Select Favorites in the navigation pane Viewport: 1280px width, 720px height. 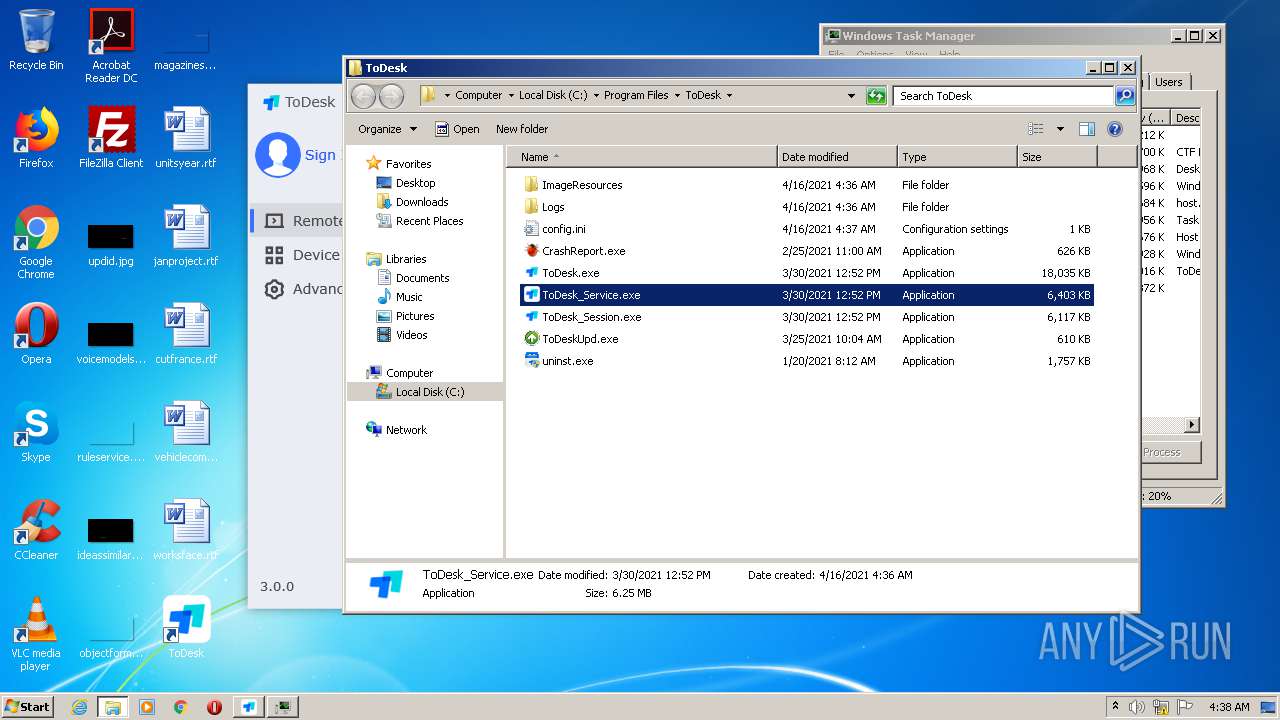398,164
